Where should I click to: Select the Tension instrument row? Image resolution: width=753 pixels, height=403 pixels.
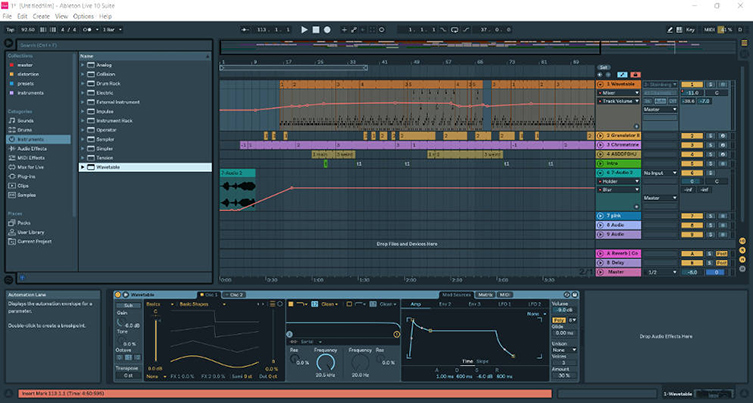pyautogui.click(x=145, y=158)
